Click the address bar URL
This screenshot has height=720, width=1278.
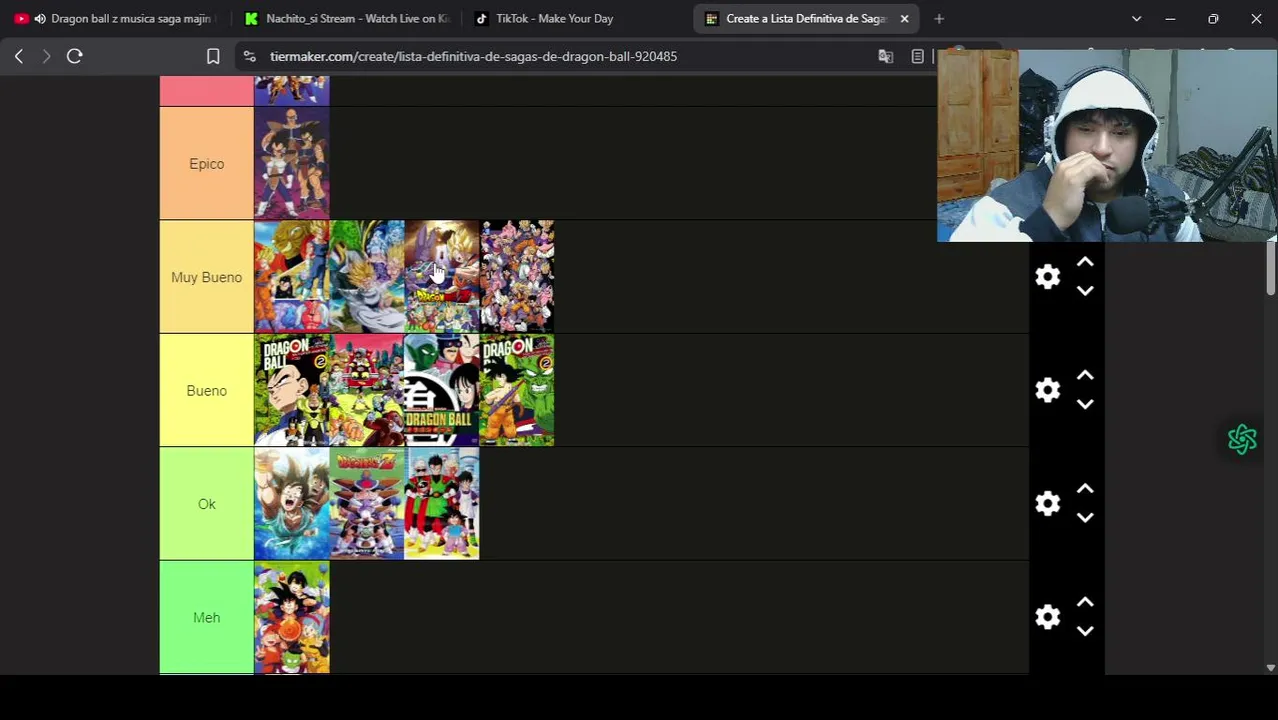click(473, 56)
